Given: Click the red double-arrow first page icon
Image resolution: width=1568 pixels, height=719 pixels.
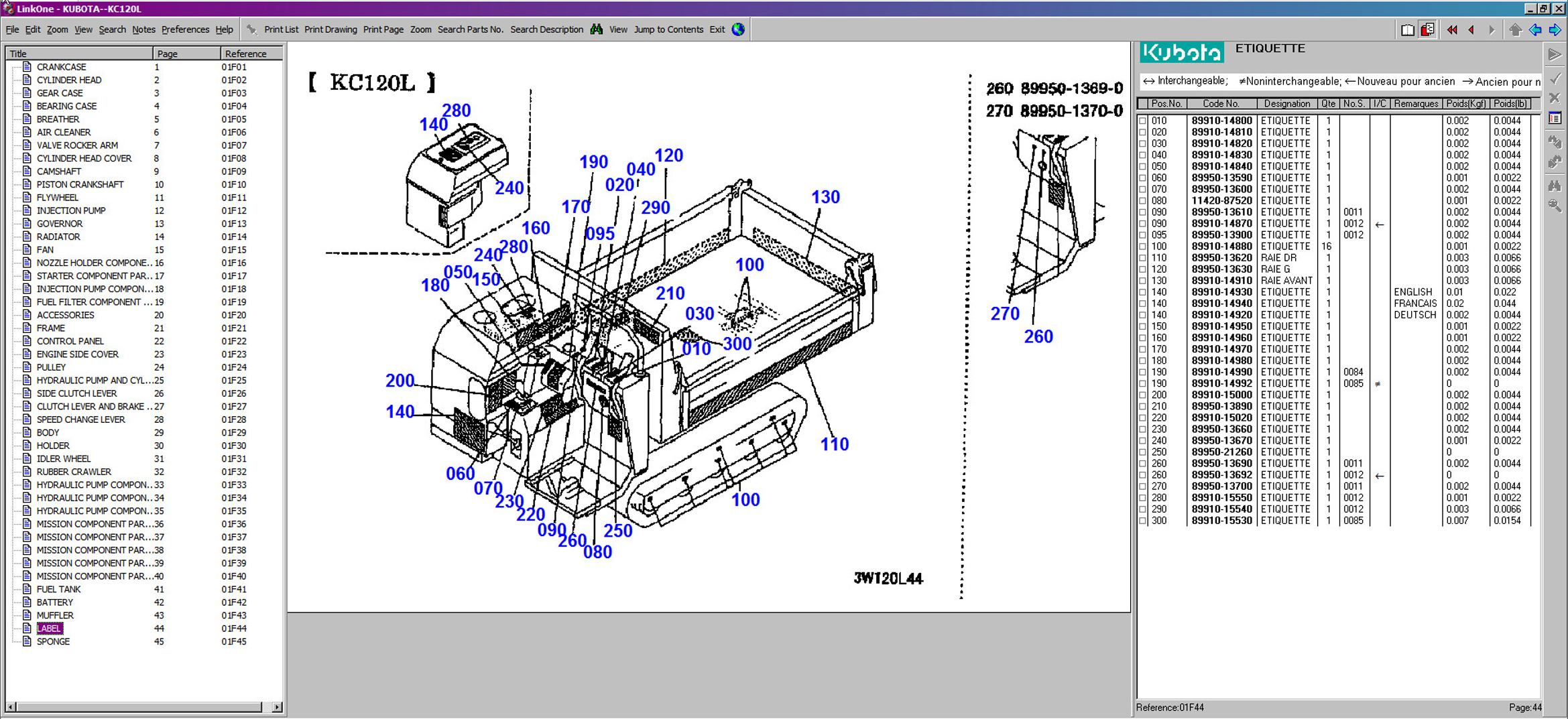Looking at the screenshot, I should [x=1451, y=29].
